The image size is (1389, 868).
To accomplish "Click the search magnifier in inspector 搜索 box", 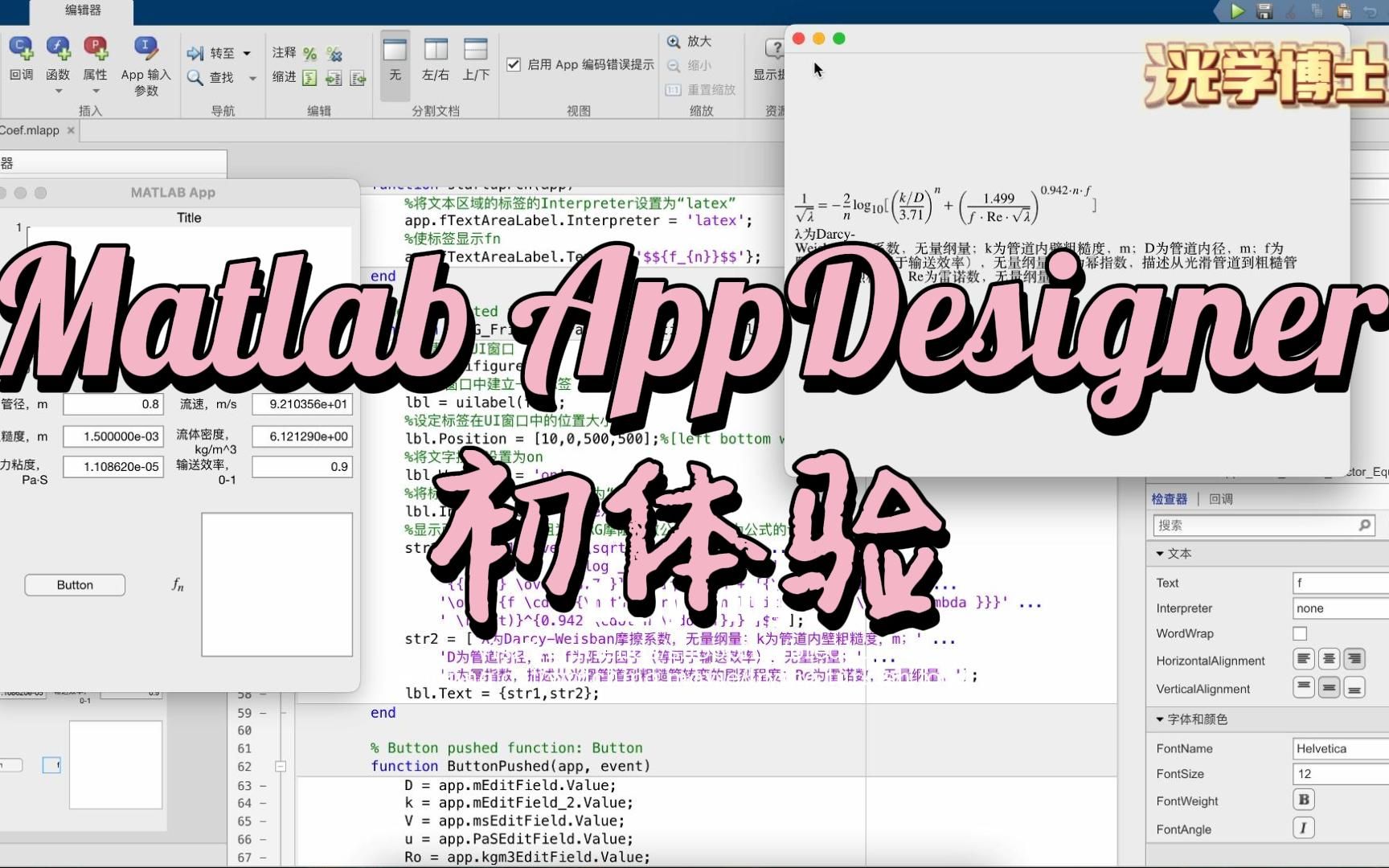I will (x=1364, y=525).
